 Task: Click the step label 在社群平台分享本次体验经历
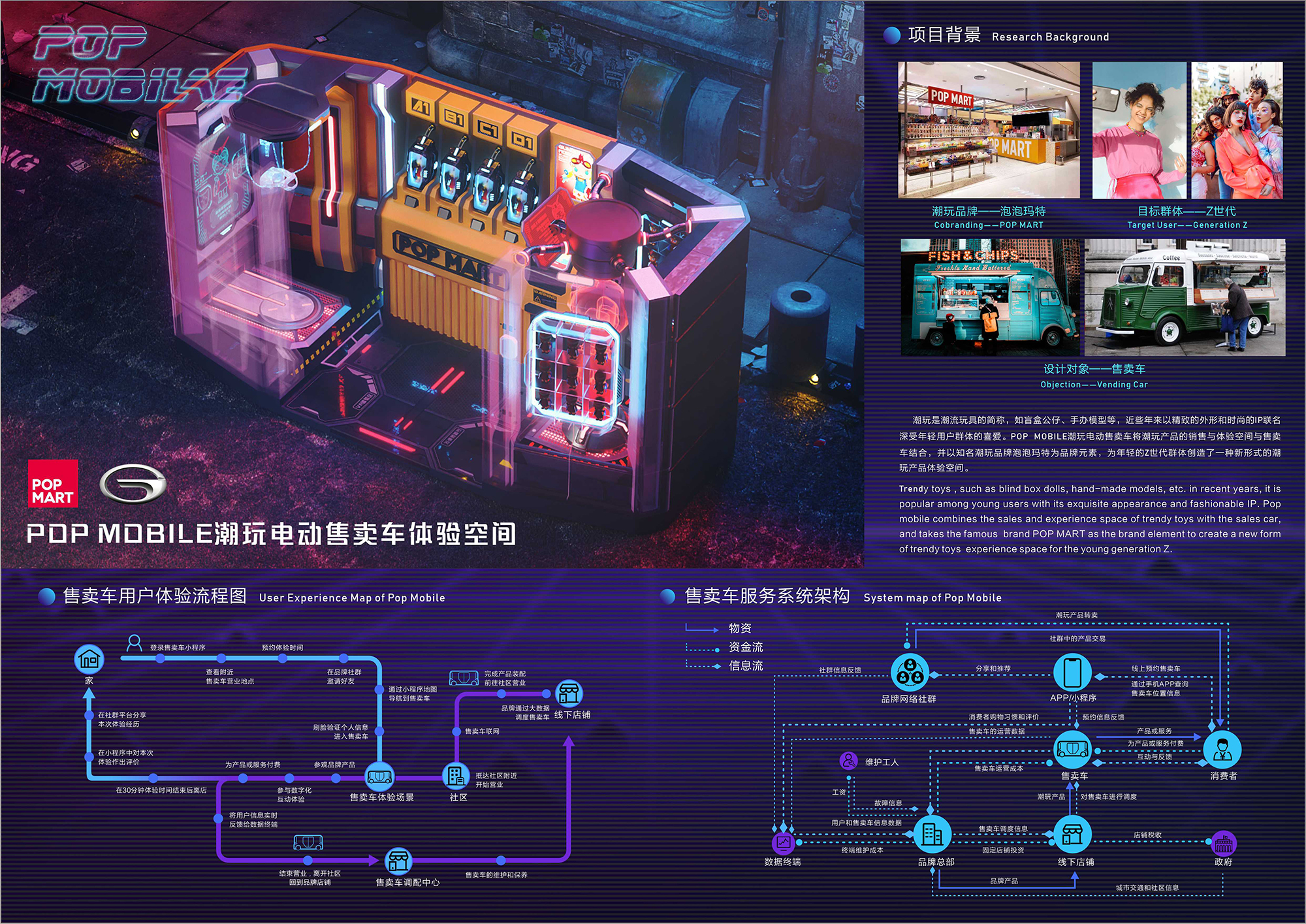point(122,719)
